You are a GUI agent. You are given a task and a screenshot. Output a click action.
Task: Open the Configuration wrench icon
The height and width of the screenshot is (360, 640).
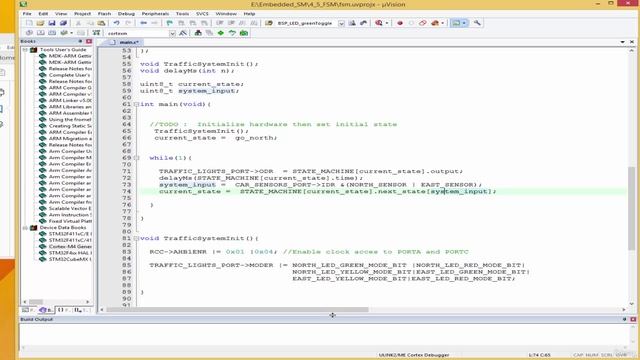click(477, 23)
